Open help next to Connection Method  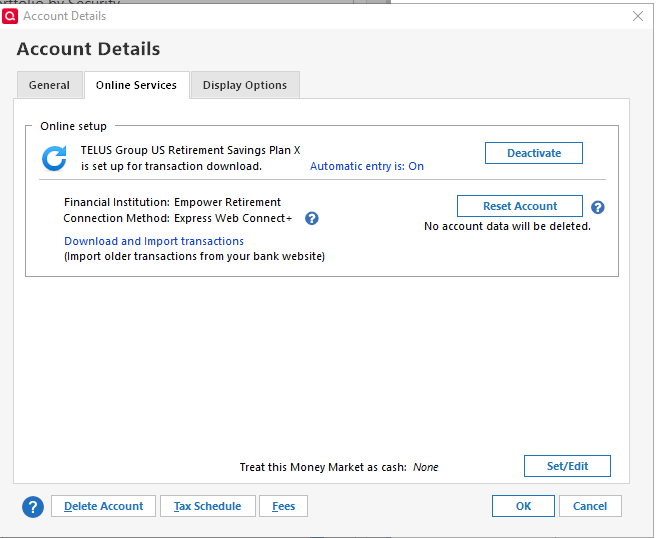coord(312,218)
